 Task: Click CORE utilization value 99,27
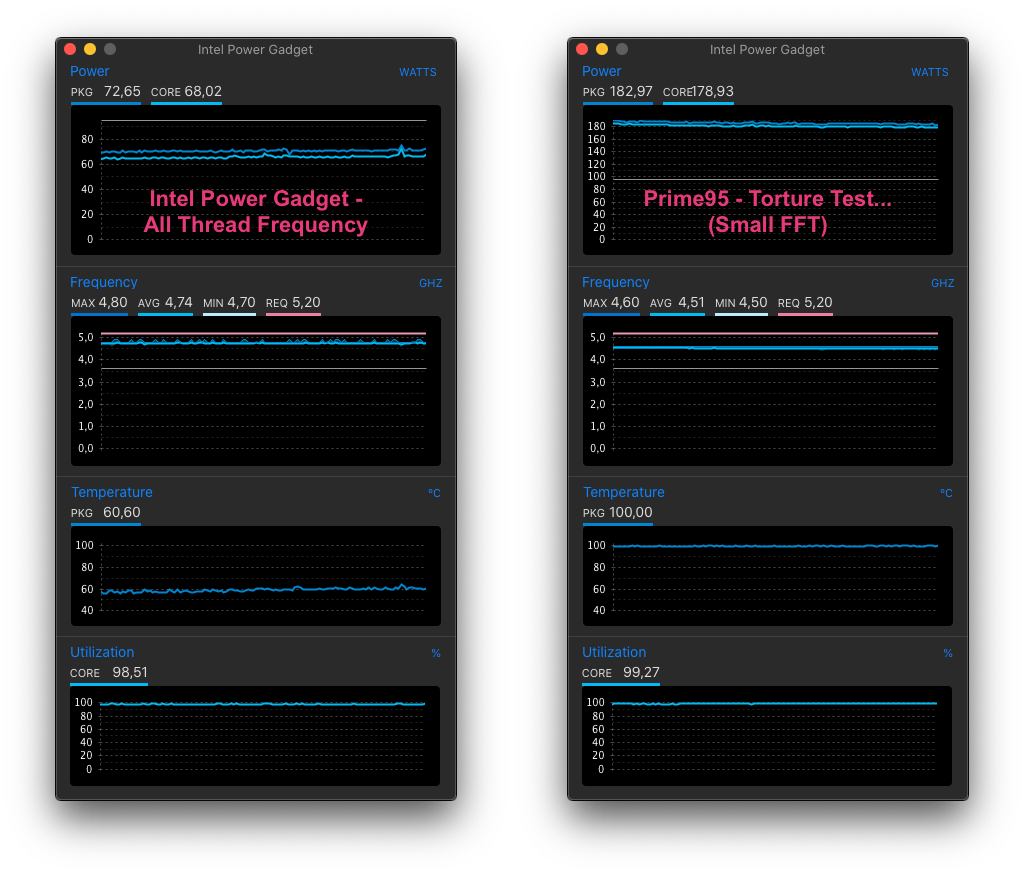click(x=641, y=673)
